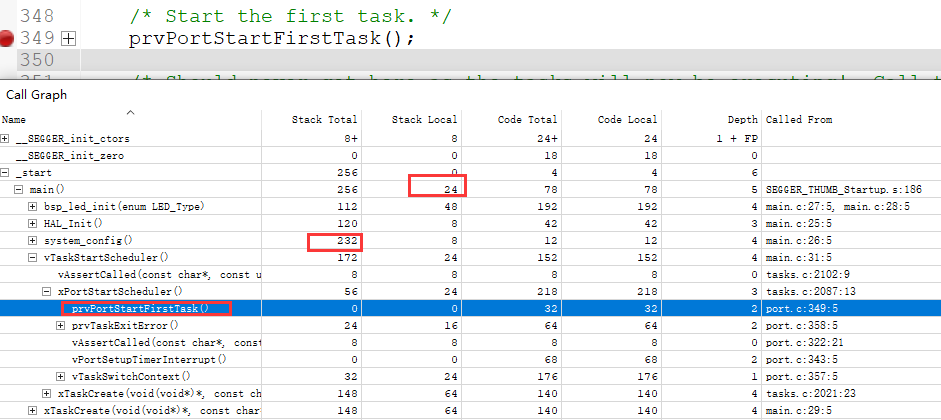Click Code Total 218 for xPortStartScheduler
Image resolution: width=941 pixels, height=420 pixels.
point(548,292)
